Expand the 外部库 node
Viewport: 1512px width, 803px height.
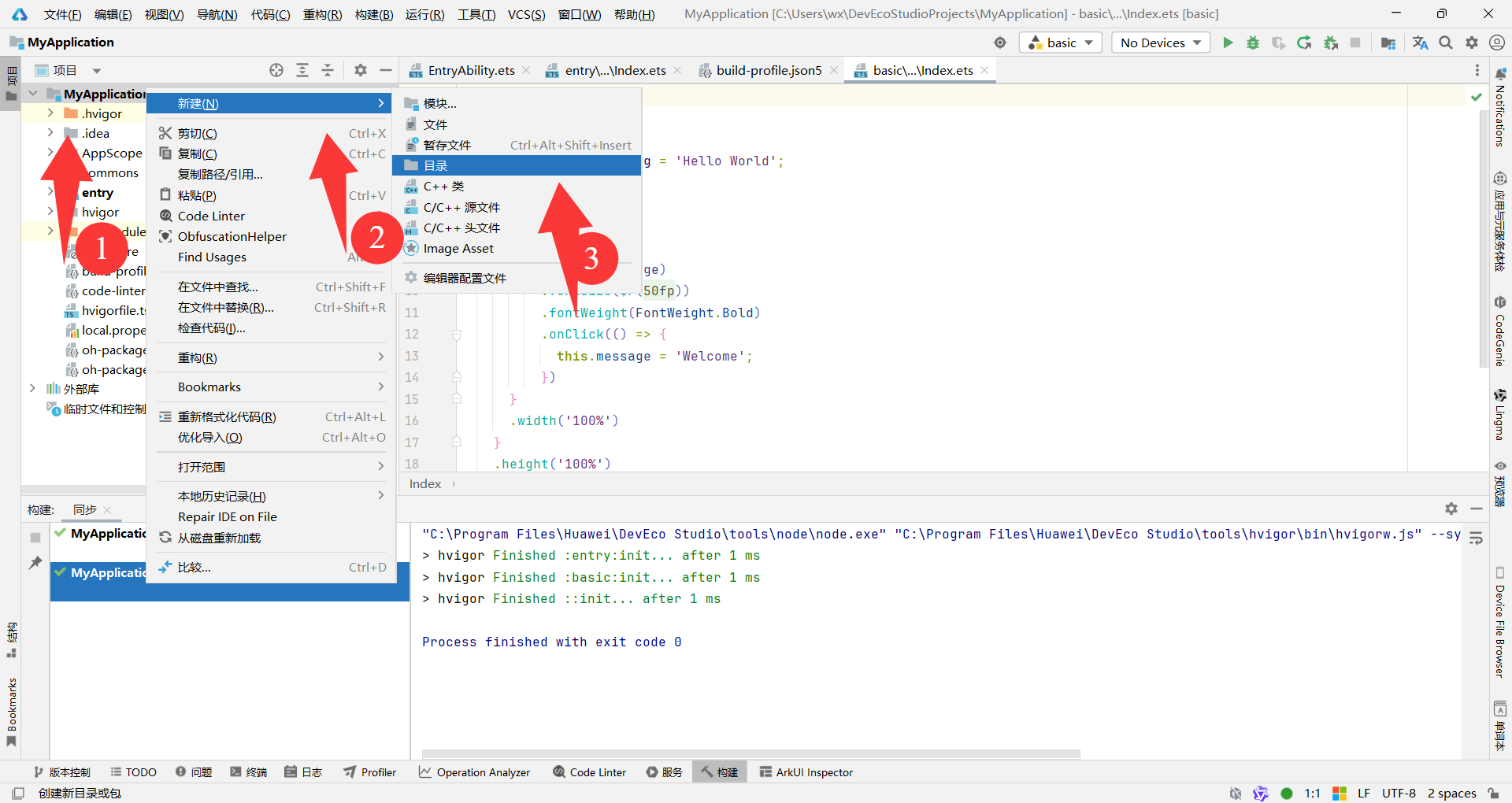[x=32, y=389]
